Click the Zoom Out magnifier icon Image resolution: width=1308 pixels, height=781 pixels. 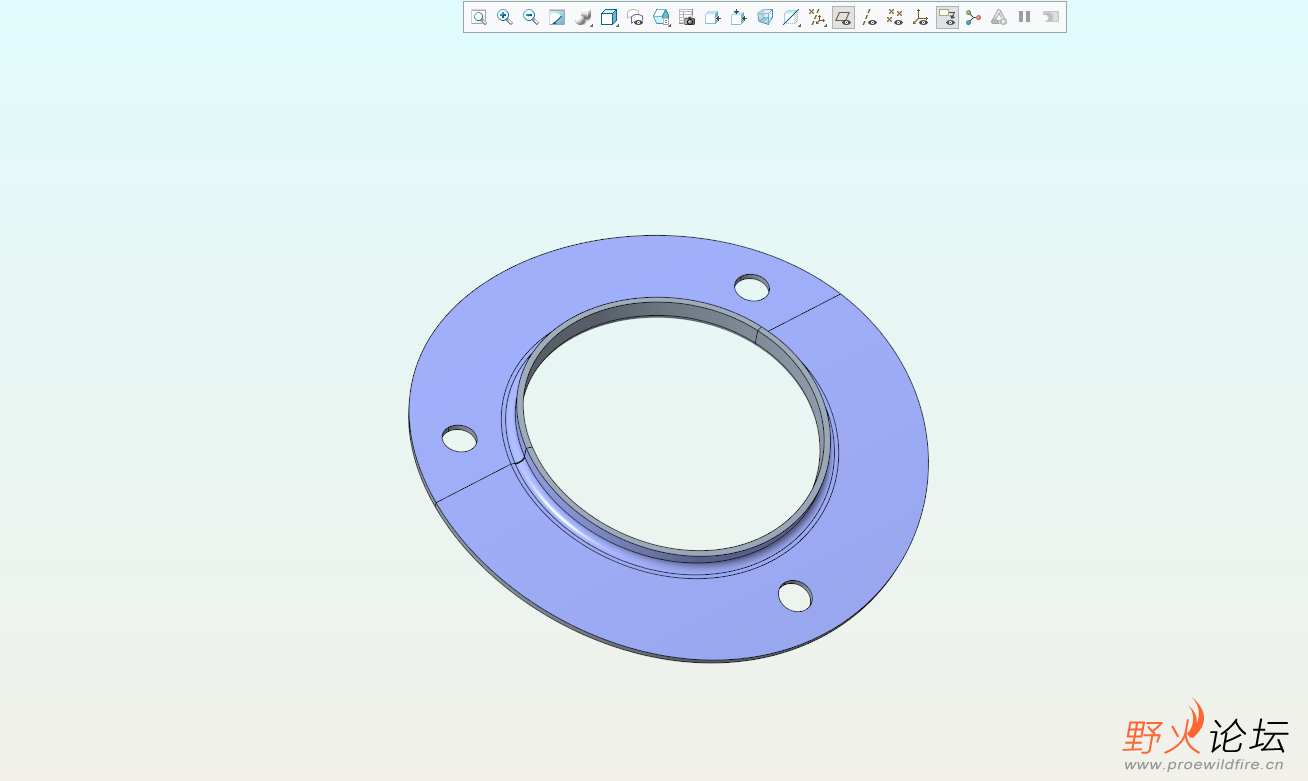point(531,17)
